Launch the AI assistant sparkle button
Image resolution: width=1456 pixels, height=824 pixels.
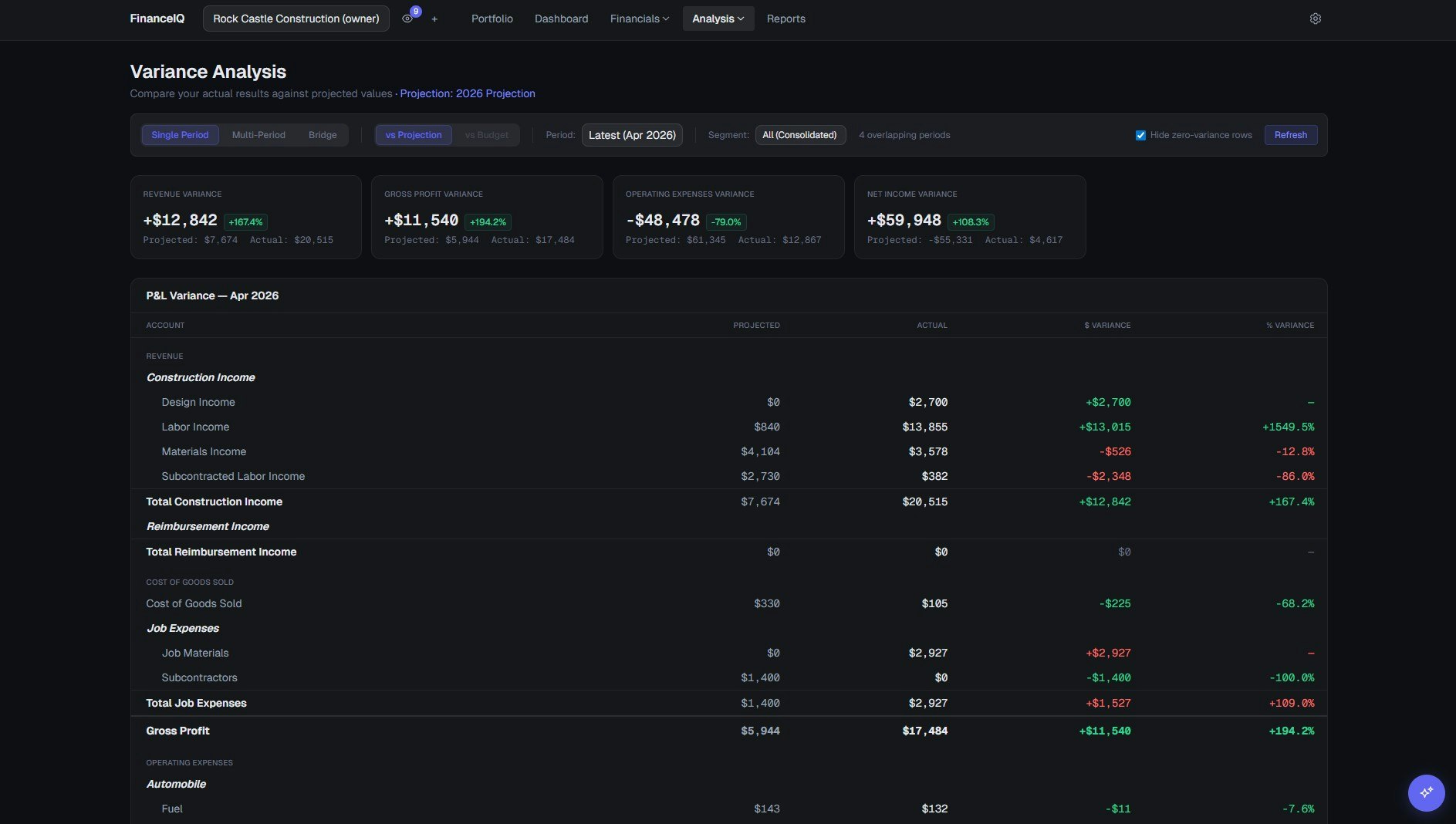click(1426, 792)
